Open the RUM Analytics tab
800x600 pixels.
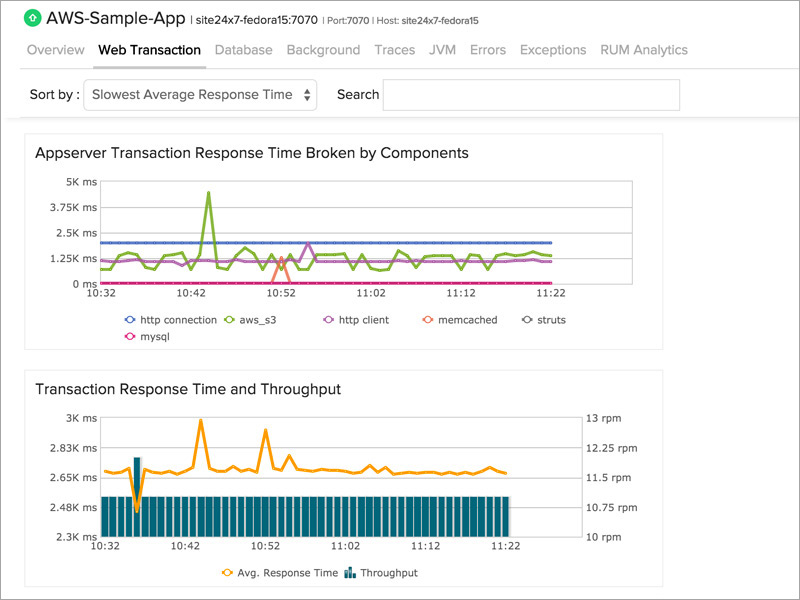pos(642,50)
